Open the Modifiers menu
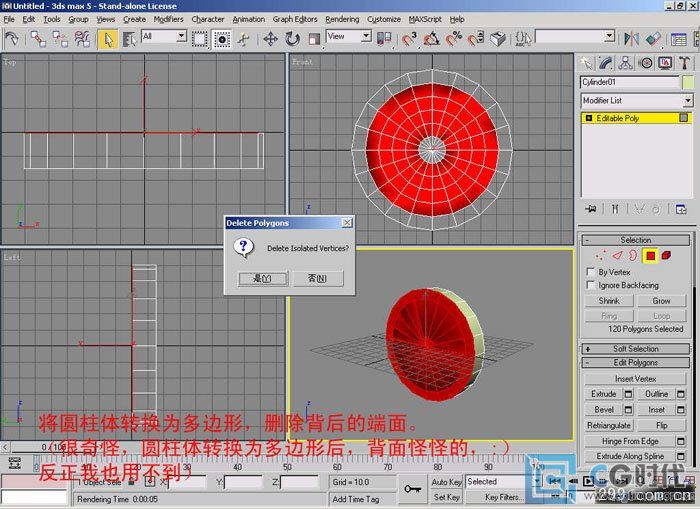The width and height of the screenshot is (700, 509). point(168,19)
